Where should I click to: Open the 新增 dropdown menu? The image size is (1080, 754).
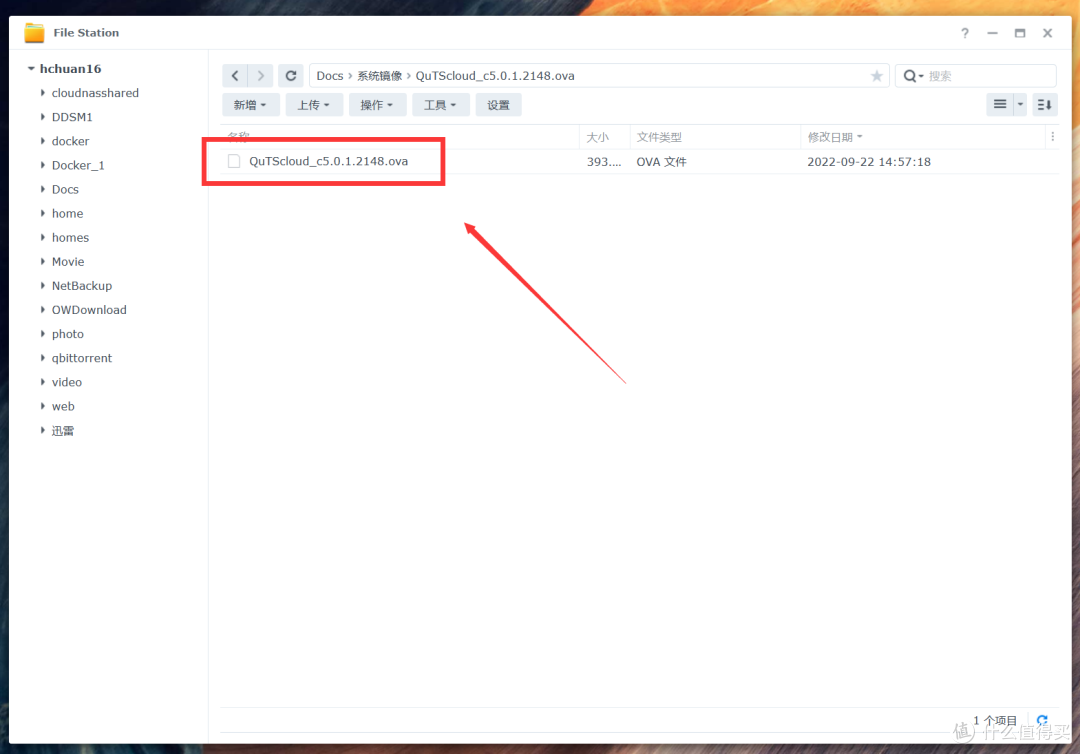[x=250, y=105]
